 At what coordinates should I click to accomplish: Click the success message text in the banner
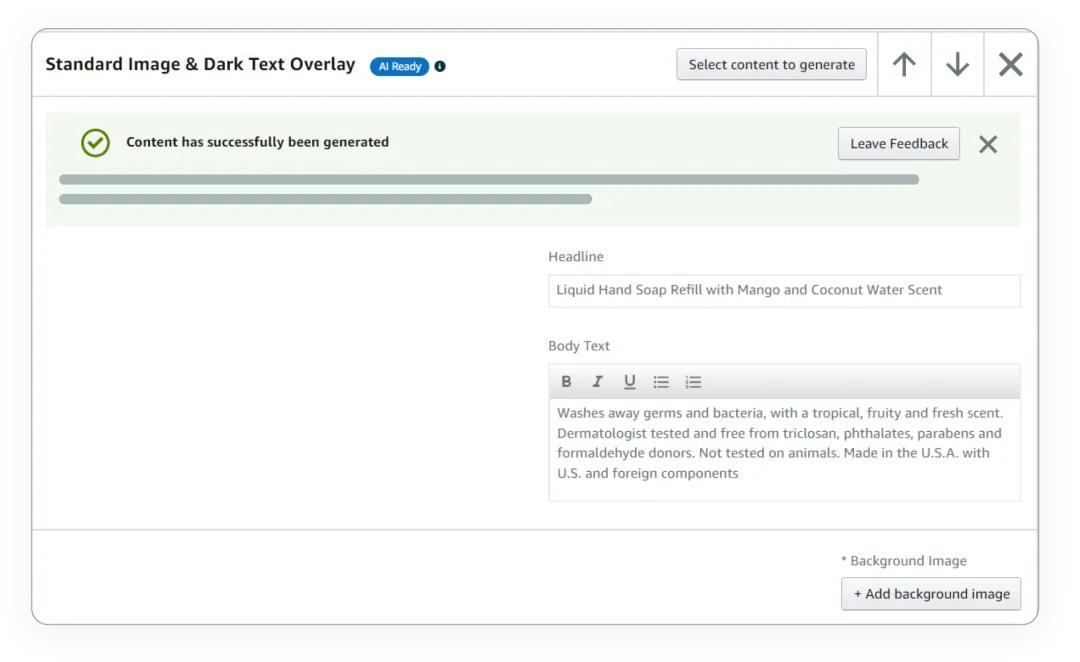click(257, 143)
